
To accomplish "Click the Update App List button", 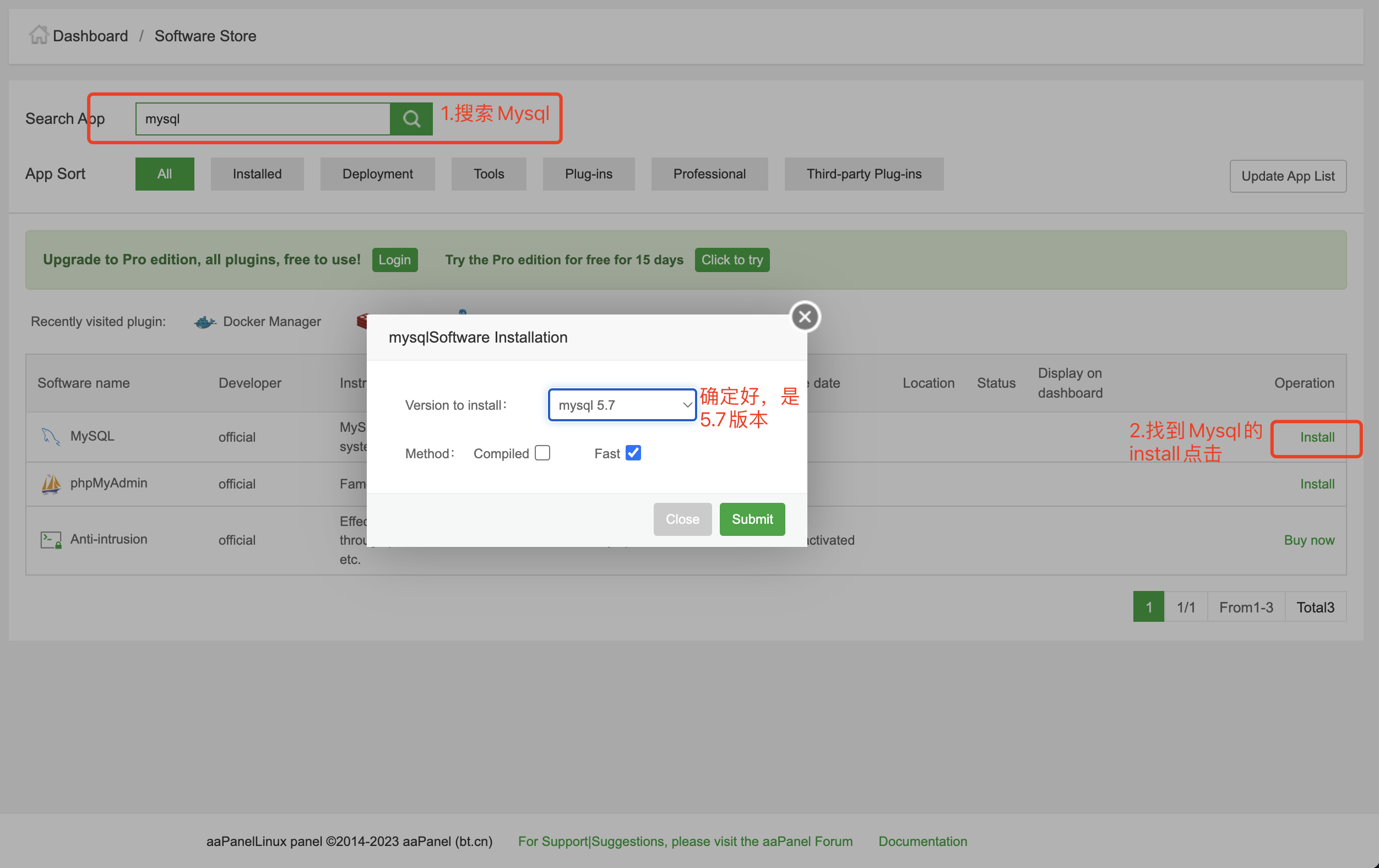I will 1288,176.
